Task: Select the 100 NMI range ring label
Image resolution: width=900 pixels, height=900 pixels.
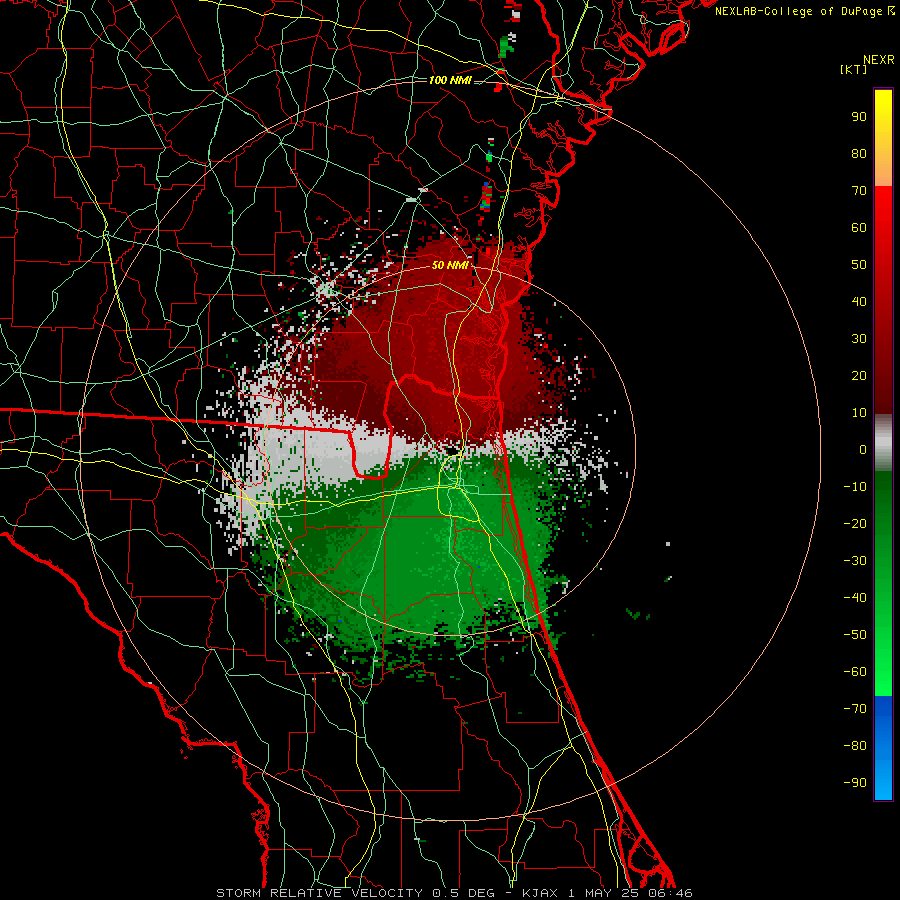Action: pos(450,80)
